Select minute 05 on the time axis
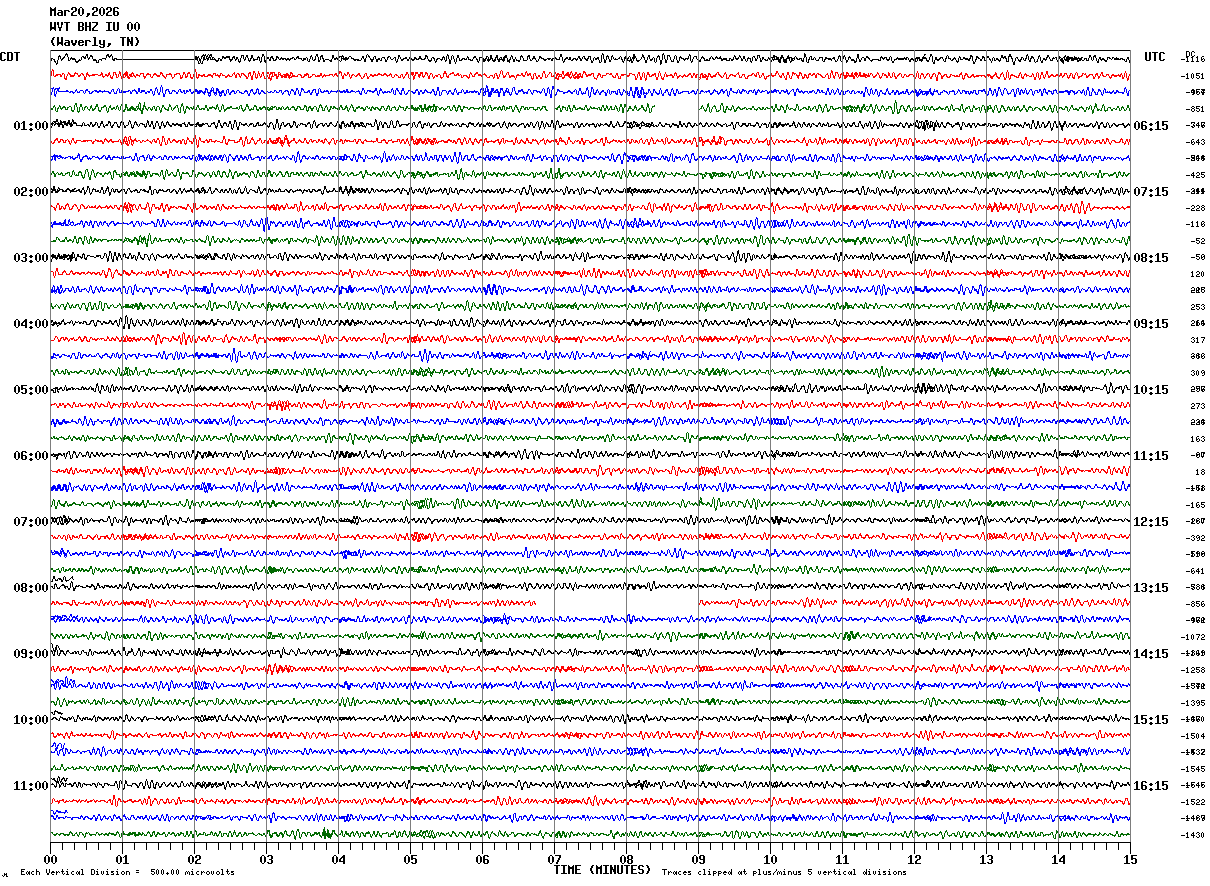 pos(411,859)
